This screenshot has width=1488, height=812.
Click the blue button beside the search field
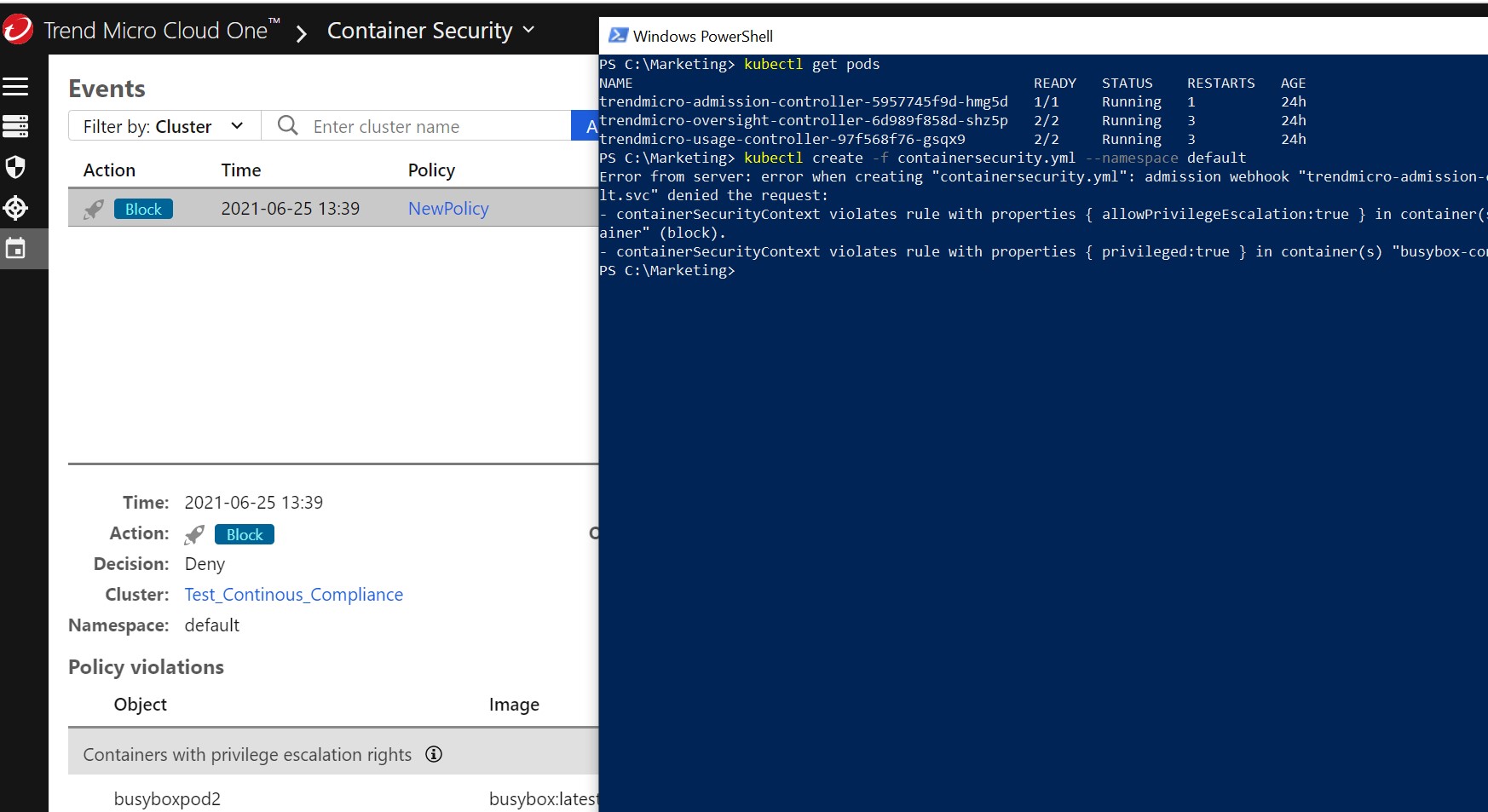coord(585,126)
